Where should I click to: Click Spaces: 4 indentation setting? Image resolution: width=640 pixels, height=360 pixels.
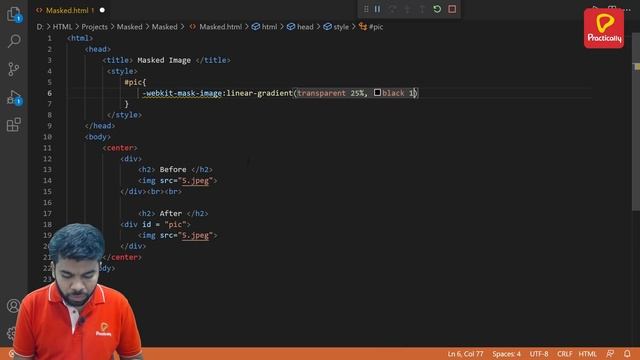coord(506,354)
